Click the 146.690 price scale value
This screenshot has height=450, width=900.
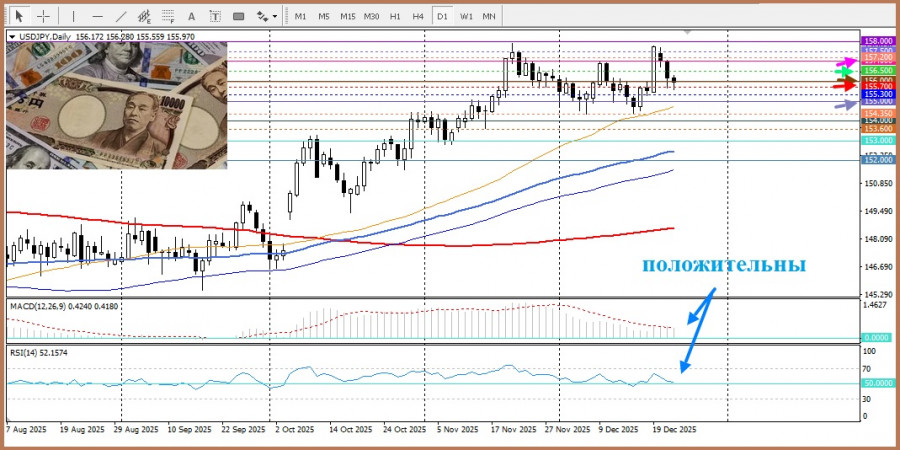(x=878, y=267)
